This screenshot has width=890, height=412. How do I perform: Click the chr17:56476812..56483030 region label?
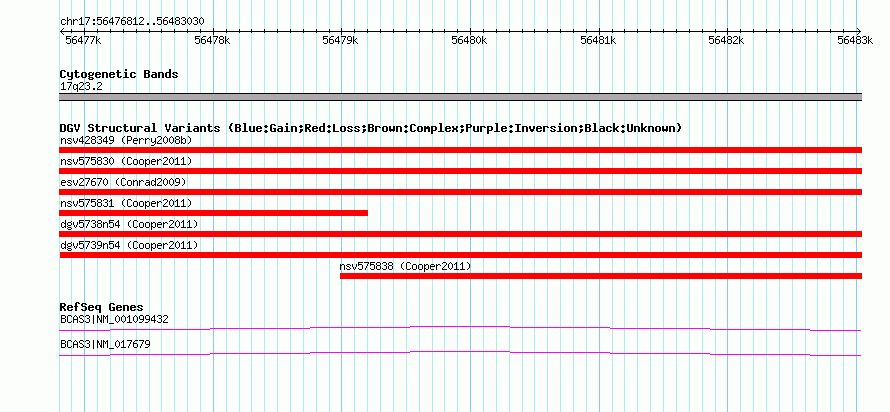click(x=132, y=22)
